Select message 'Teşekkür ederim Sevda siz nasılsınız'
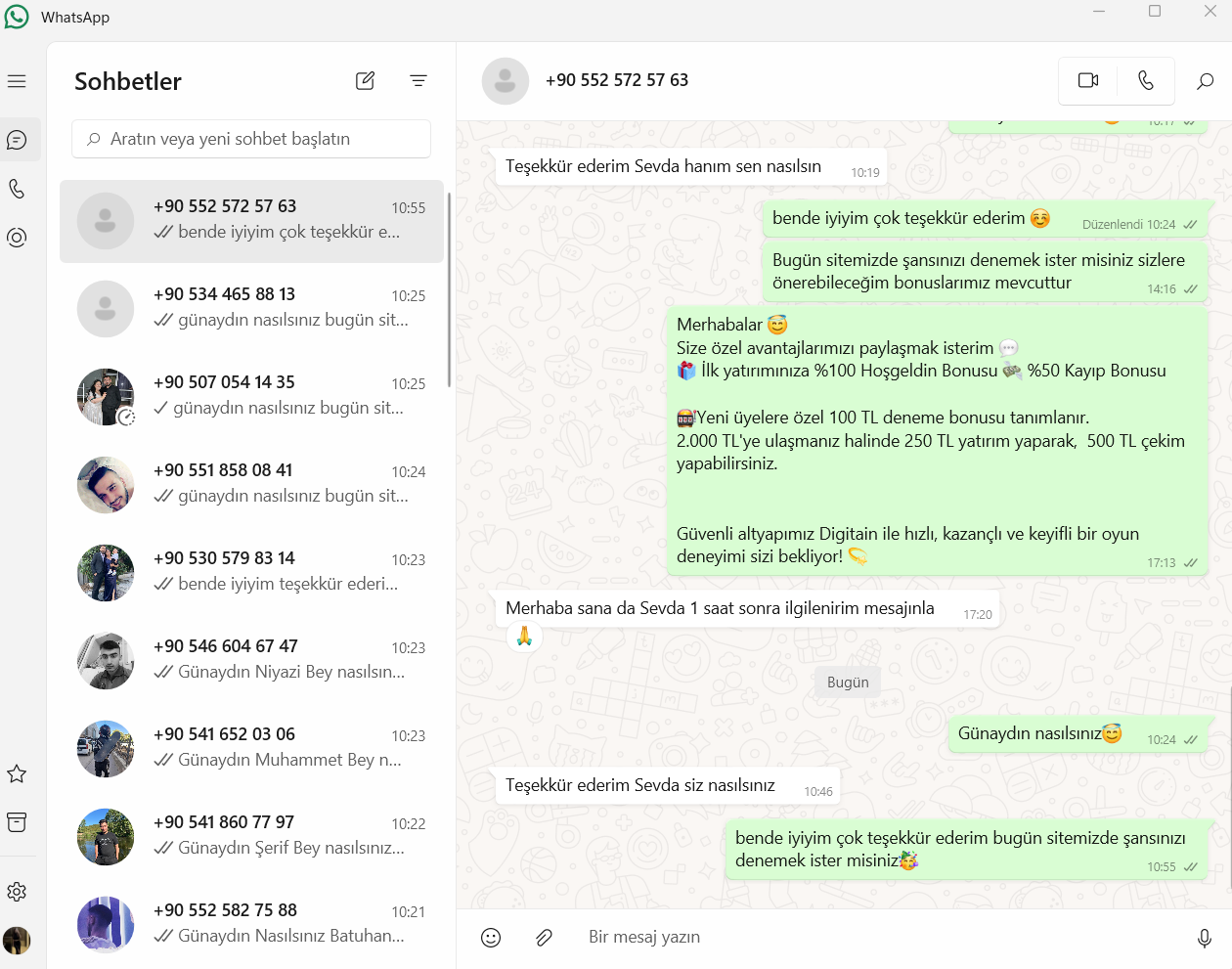The height and width of the screenshot is (969, 1232). click(x=668, y=786)
